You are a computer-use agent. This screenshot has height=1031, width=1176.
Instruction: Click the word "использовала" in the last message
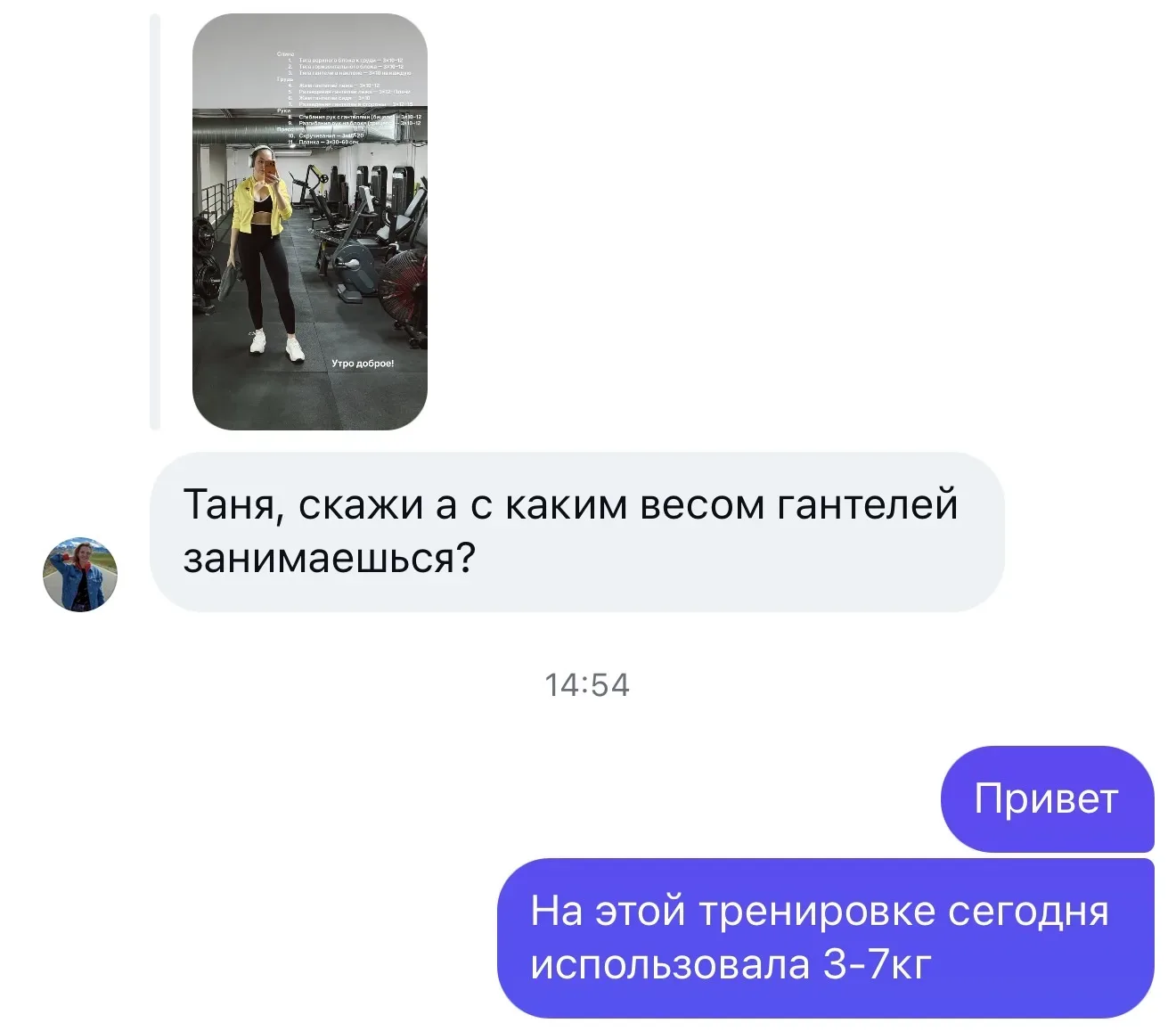tap(669, 965)
